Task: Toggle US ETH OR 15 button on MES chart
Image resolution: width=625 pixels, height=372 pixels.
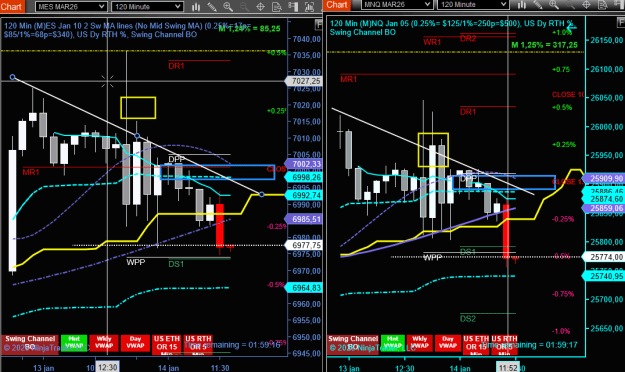Action: click(x=167, y=344)
